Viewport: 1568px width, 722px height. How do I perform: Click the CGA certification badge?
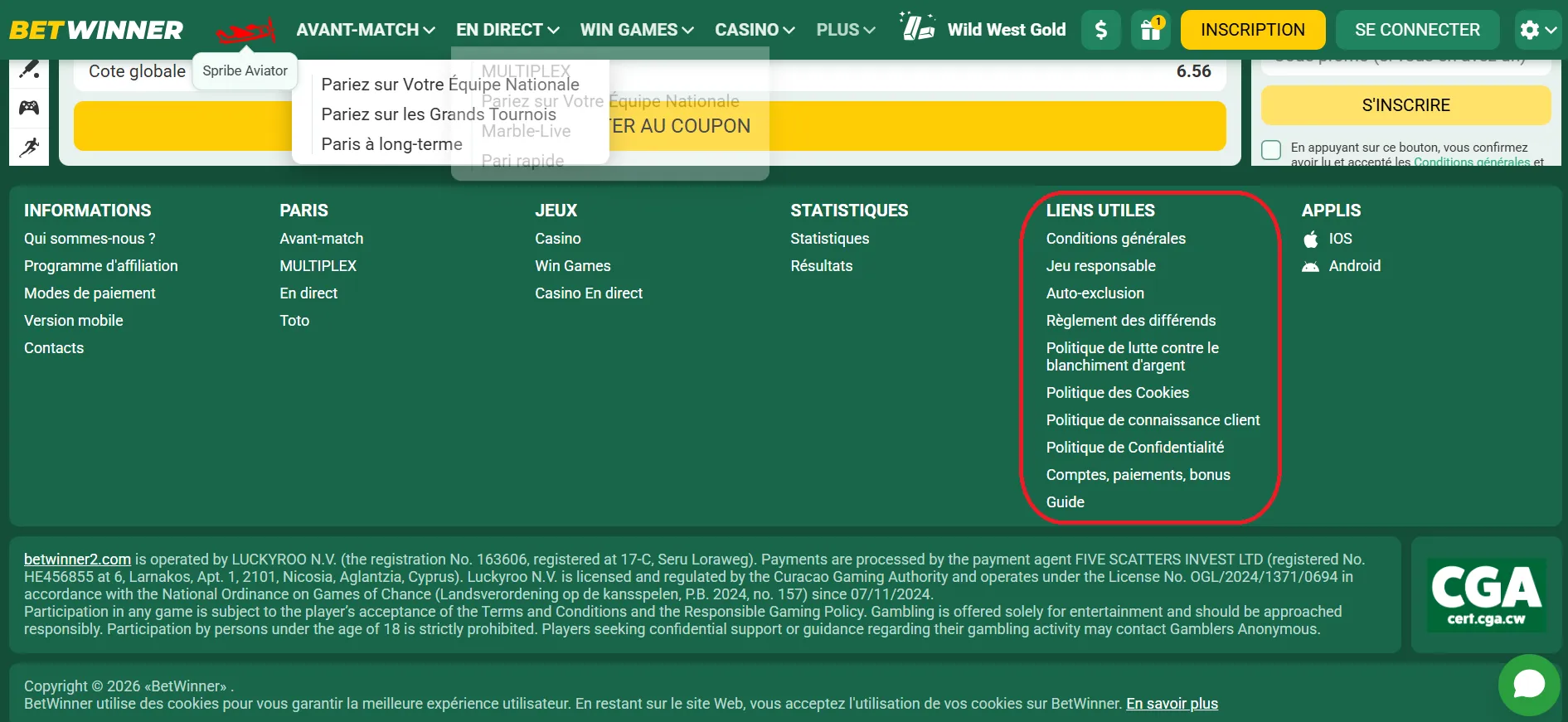1486,595
